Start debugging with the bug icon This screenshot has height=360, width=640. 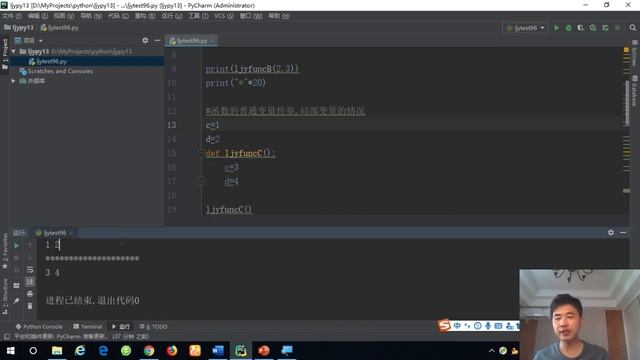click(x=568, y=28)
